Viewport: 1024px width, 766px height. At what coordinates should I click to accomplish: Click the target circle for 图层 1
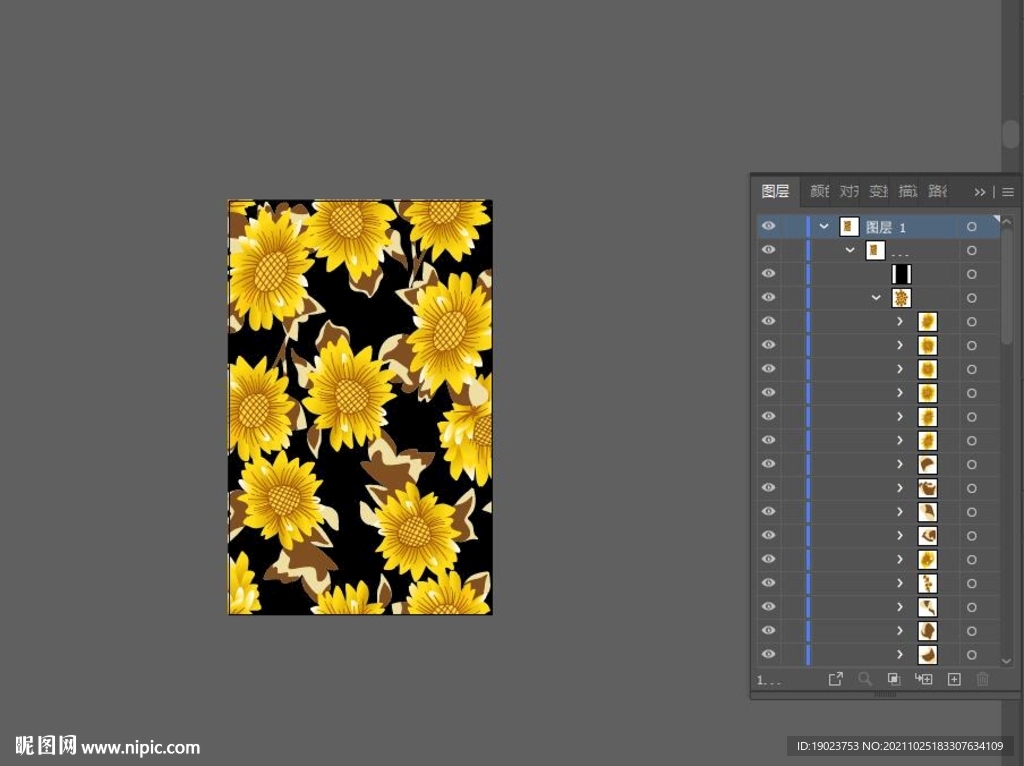971,227
